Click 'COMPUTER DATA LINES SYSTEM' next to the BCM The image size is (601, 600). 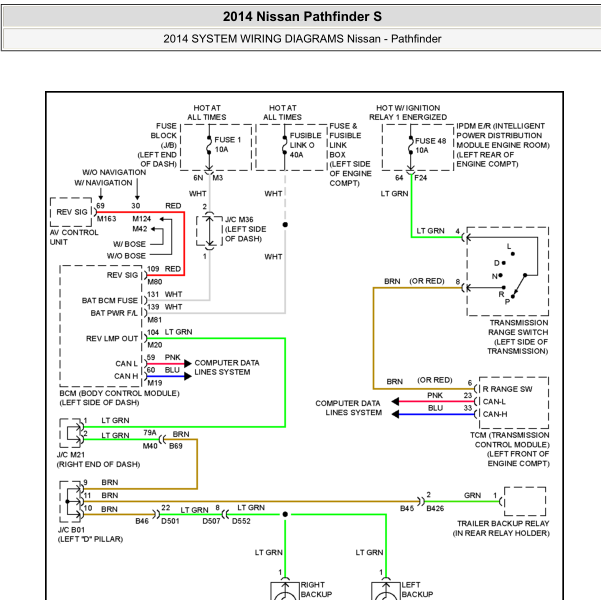pyautogui.click(x=227, y=367)
